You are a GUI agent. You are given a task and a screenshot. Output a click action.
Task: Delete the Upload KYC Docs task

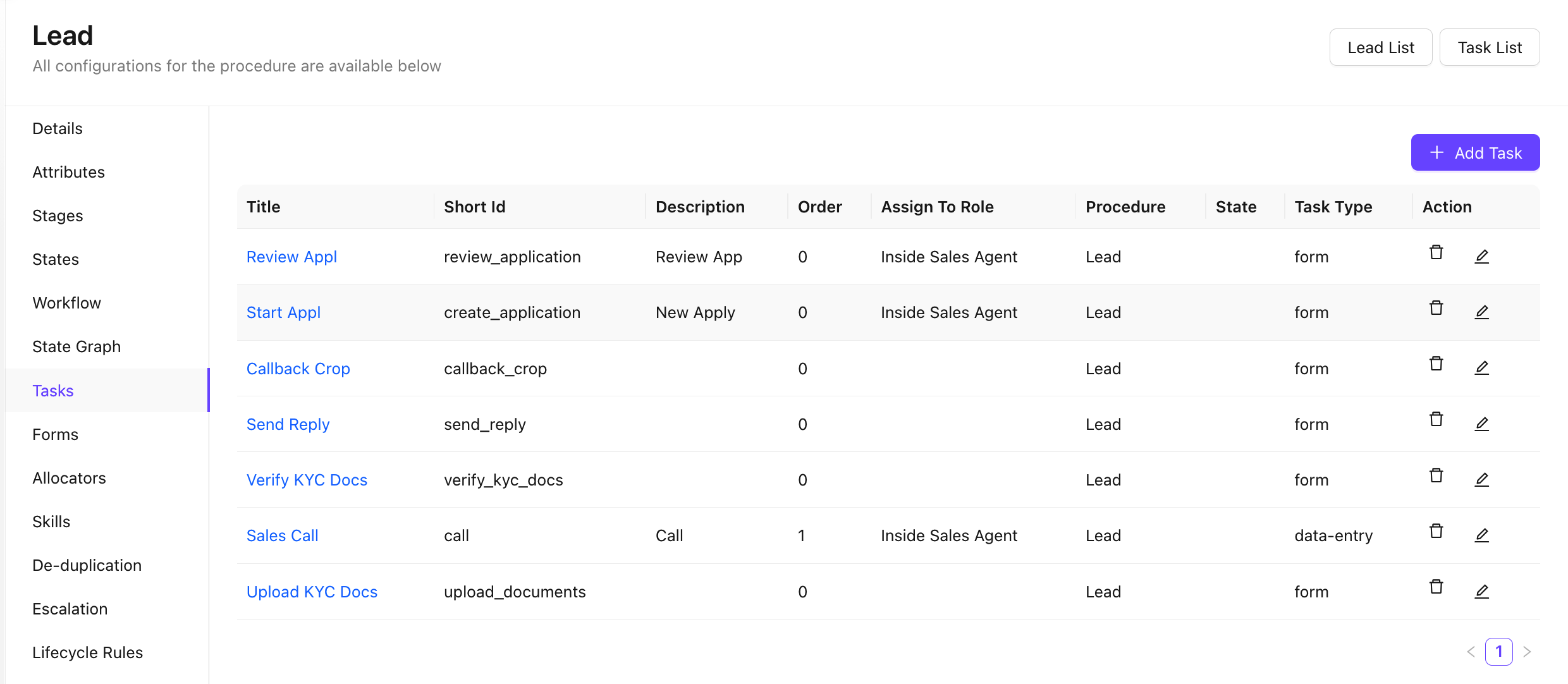coord(1436,587)
